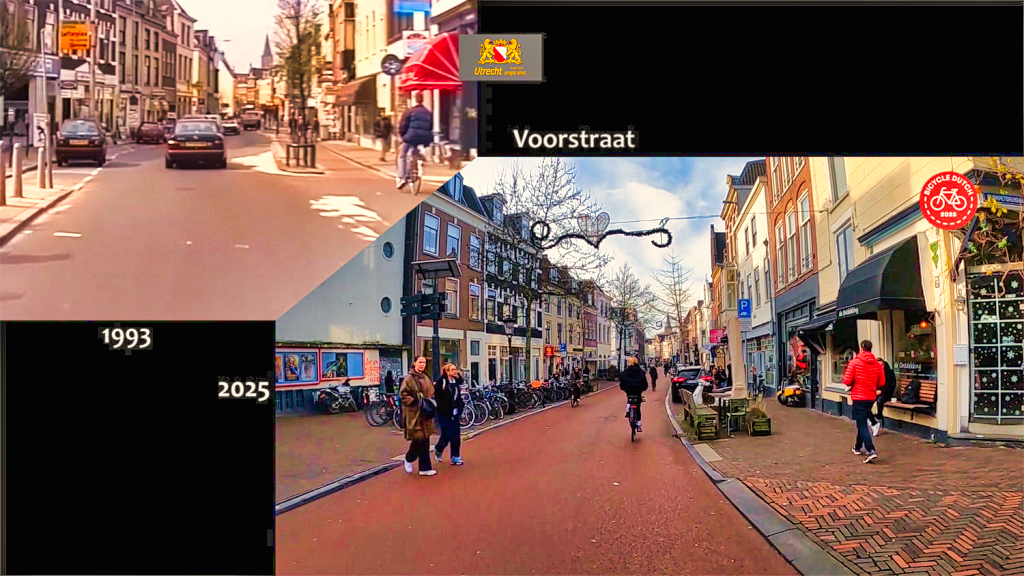This screenshot has width=1024, height=576.
Task: Click the red Bicycle Dutch badge
Action: pyautogui.click(x=948, y=200)
